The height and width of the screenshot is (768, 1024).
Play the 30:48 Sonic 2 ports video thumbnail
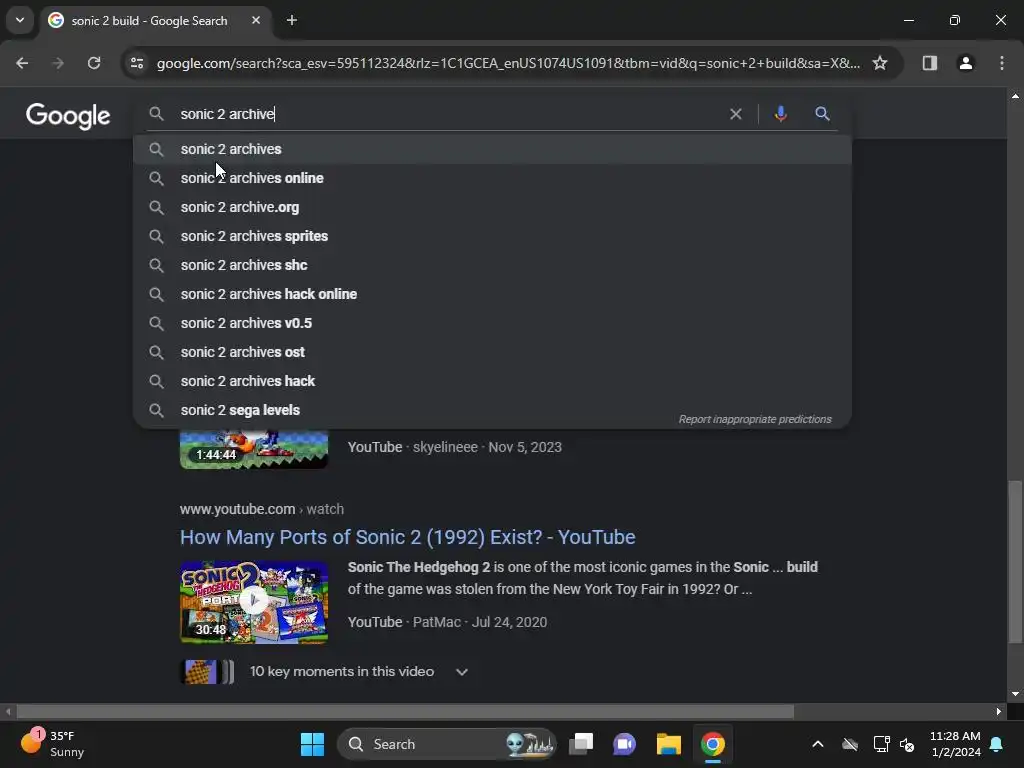click(254, 602)
